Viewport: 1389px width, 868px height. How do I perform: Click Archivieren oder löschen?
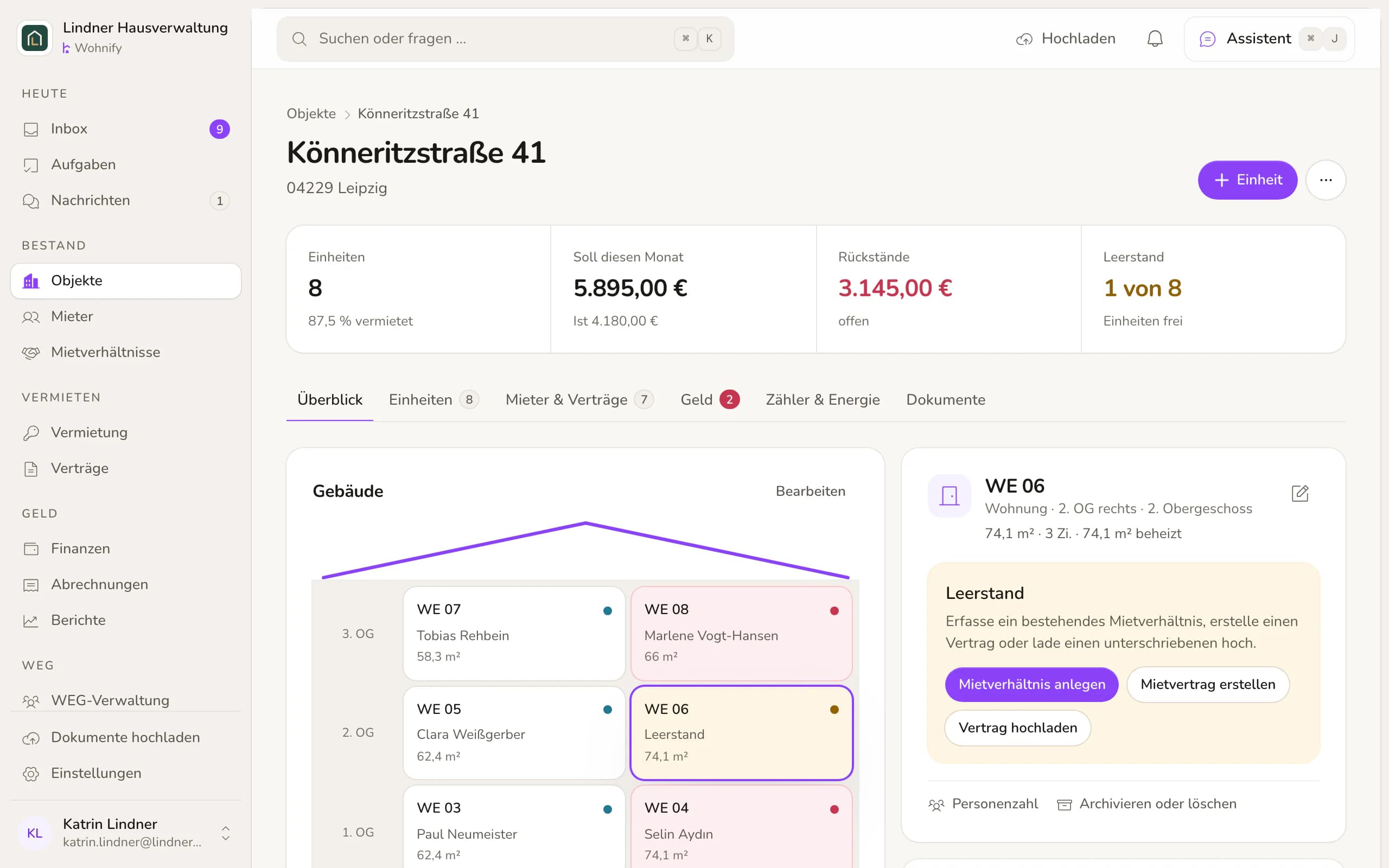pos(1147,803)
